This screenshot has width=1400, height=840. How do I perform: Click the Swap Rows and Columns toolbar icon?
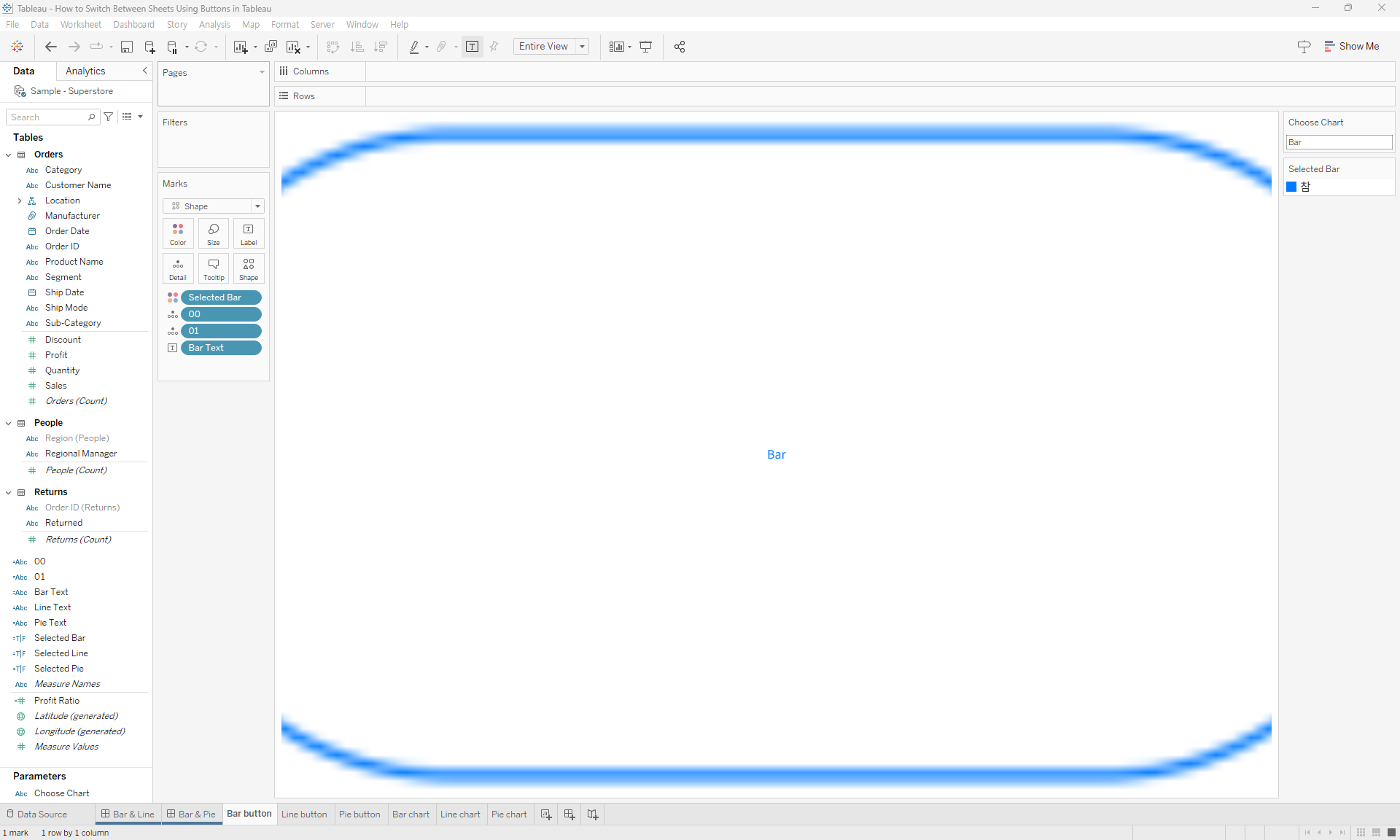(x=332, y=46)
